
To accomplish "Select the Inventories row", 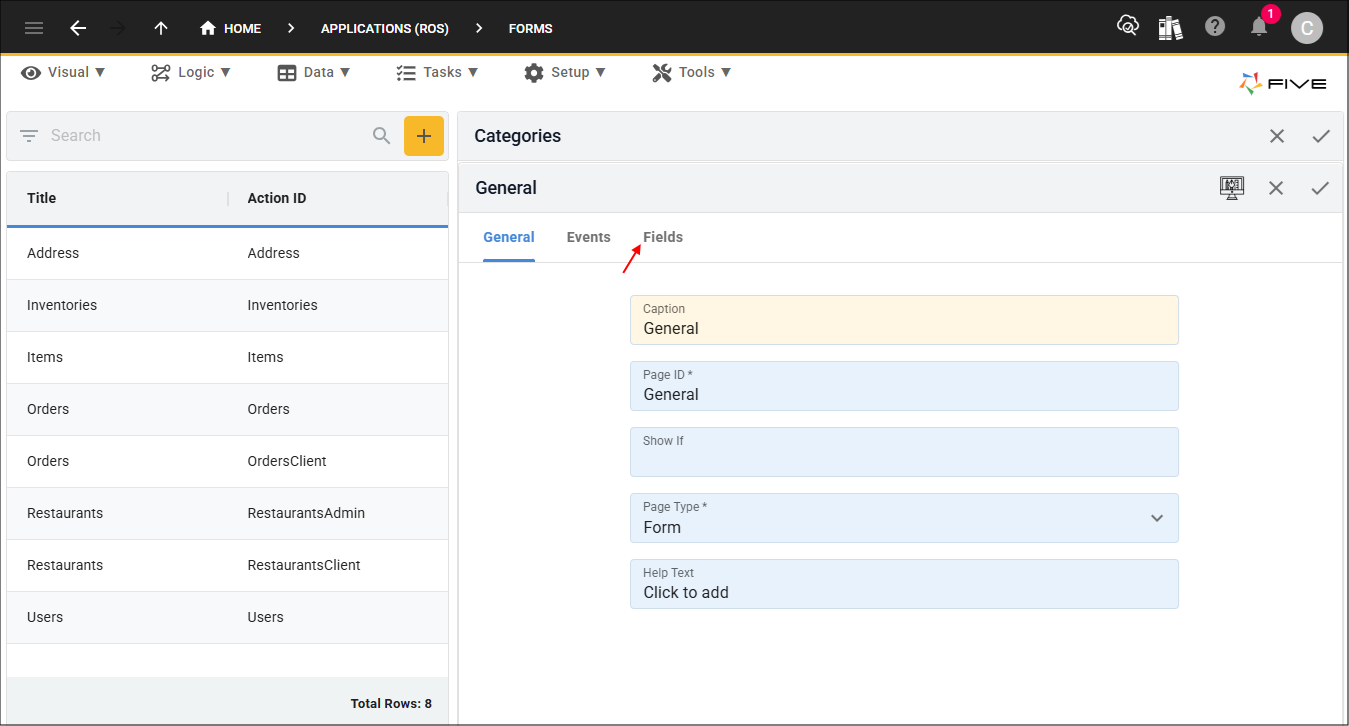I will (x=227, y=305).
